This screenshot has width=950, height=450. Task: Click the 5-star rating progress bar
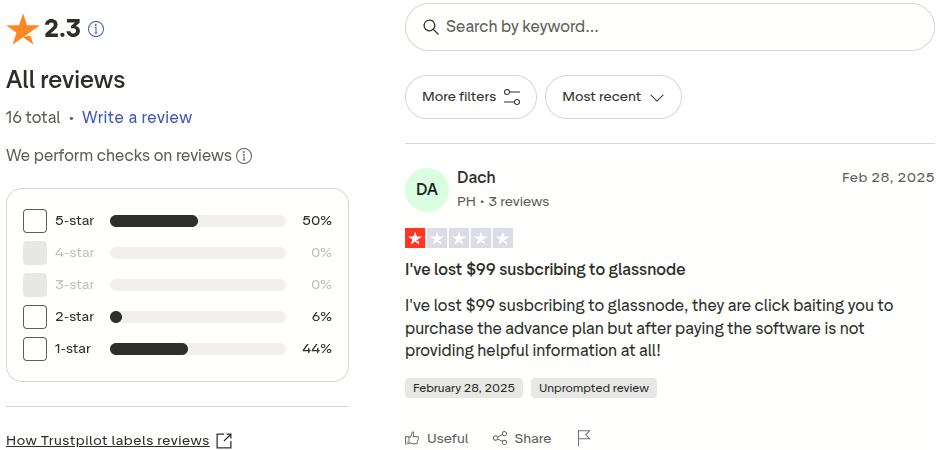tap(198, 221)
